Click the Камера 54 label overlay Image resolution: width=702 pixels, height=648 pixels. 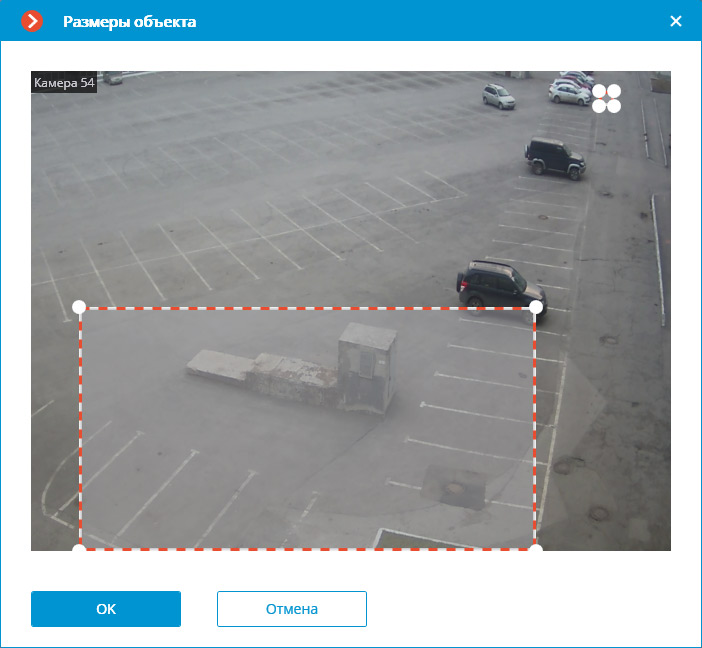click(64, 83)
